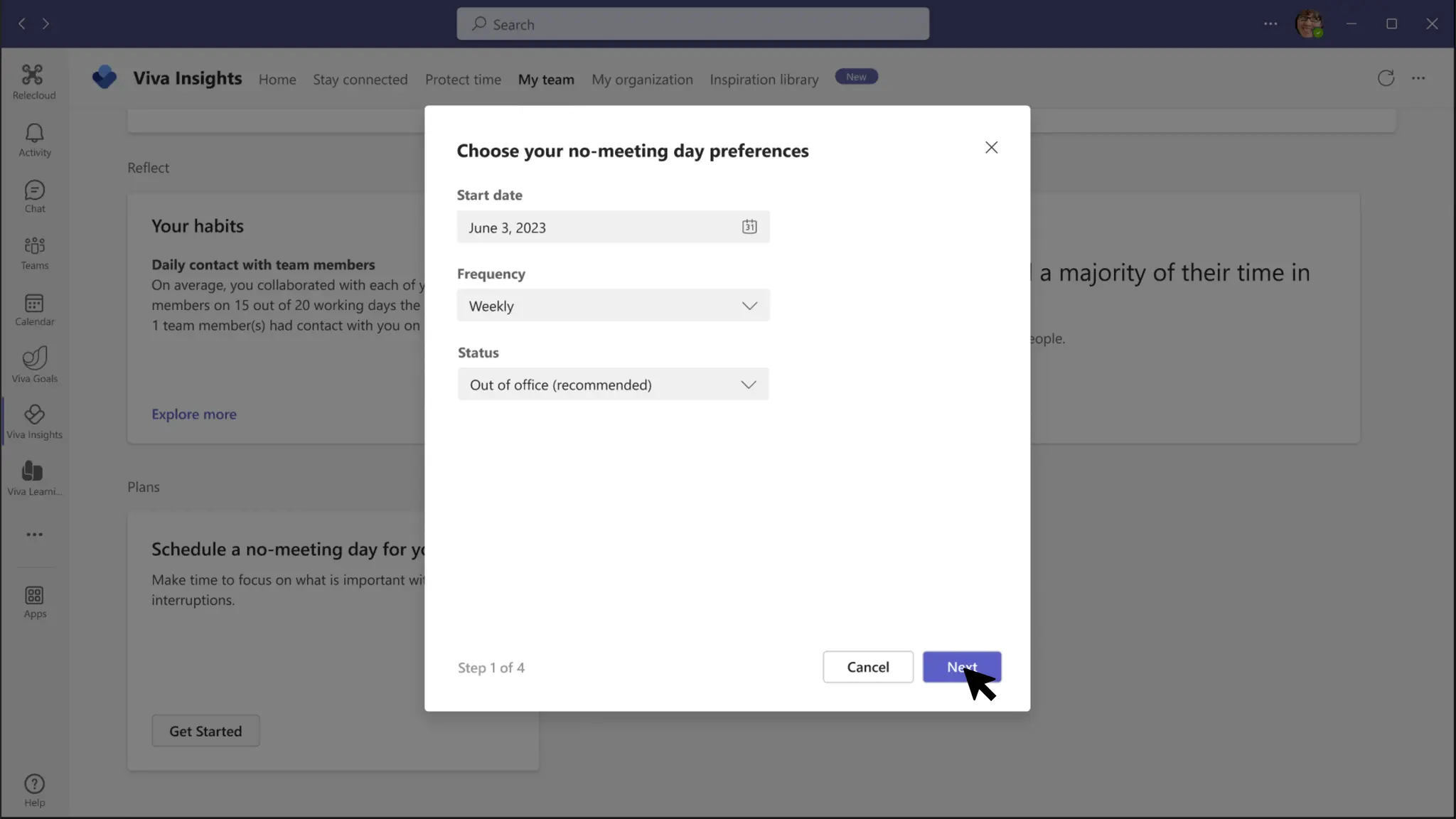Refresh the Viva Insights page
The image size is (1456, 819).
[1386, 78]
